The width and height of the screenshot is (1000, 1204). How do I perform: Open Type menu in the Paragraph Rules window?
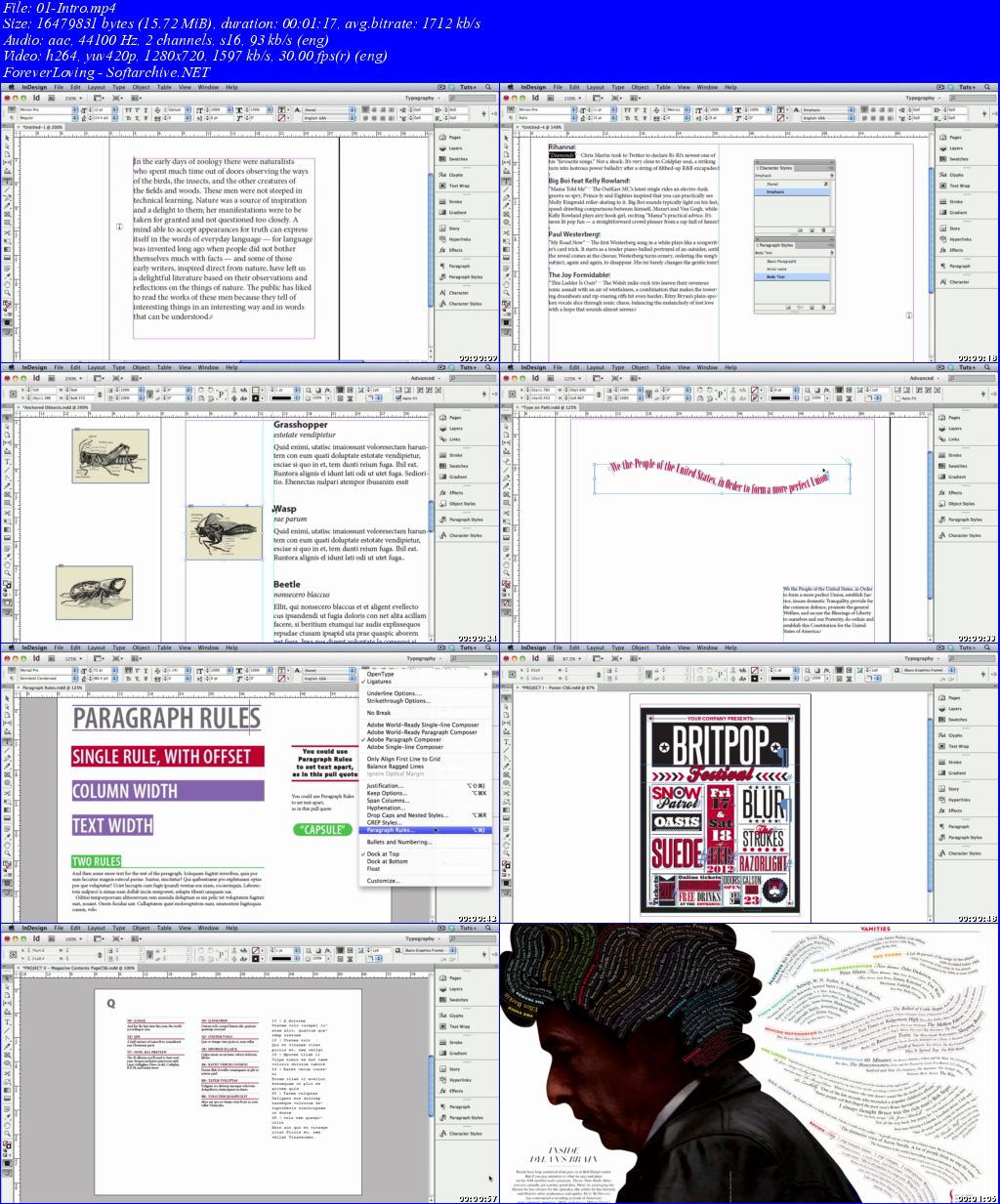[x=118, y=647]
